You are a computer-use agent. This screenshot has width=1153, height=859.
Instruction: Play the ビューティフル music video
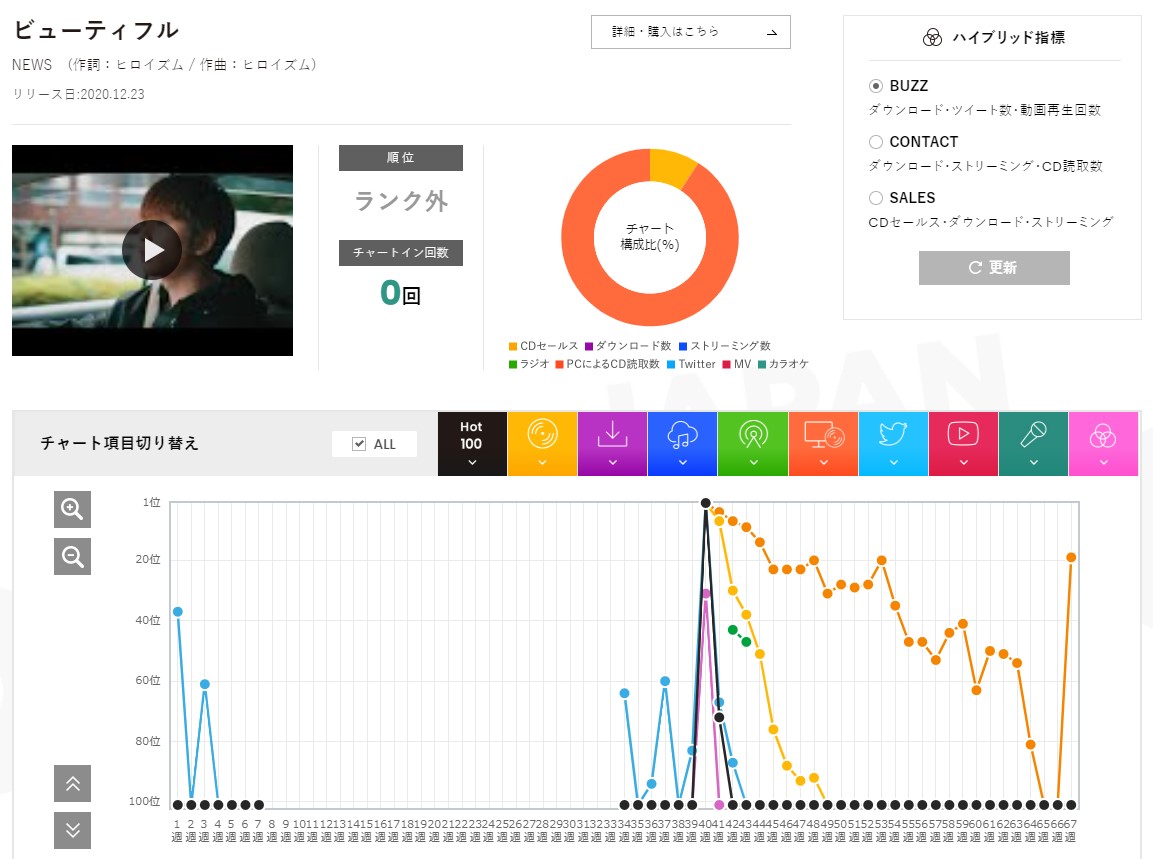click(x=152, y=250)
